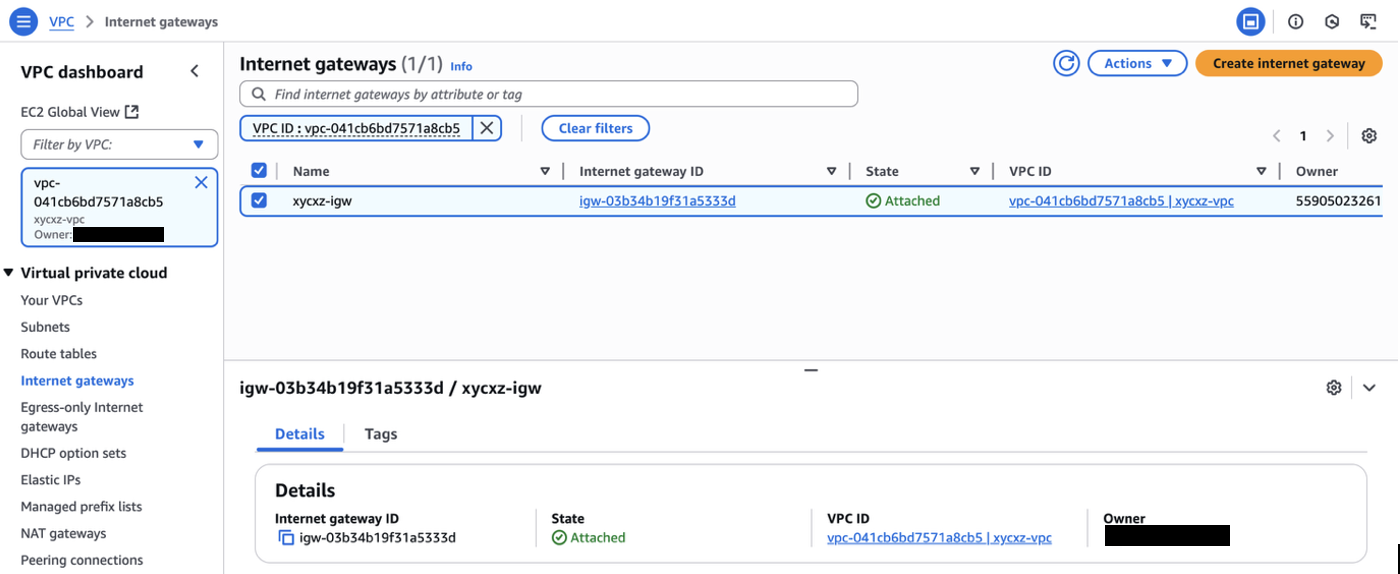Sort by the State column
Image resolution: width=1400 pixels, height=574 pixels.
coord(974,171)
